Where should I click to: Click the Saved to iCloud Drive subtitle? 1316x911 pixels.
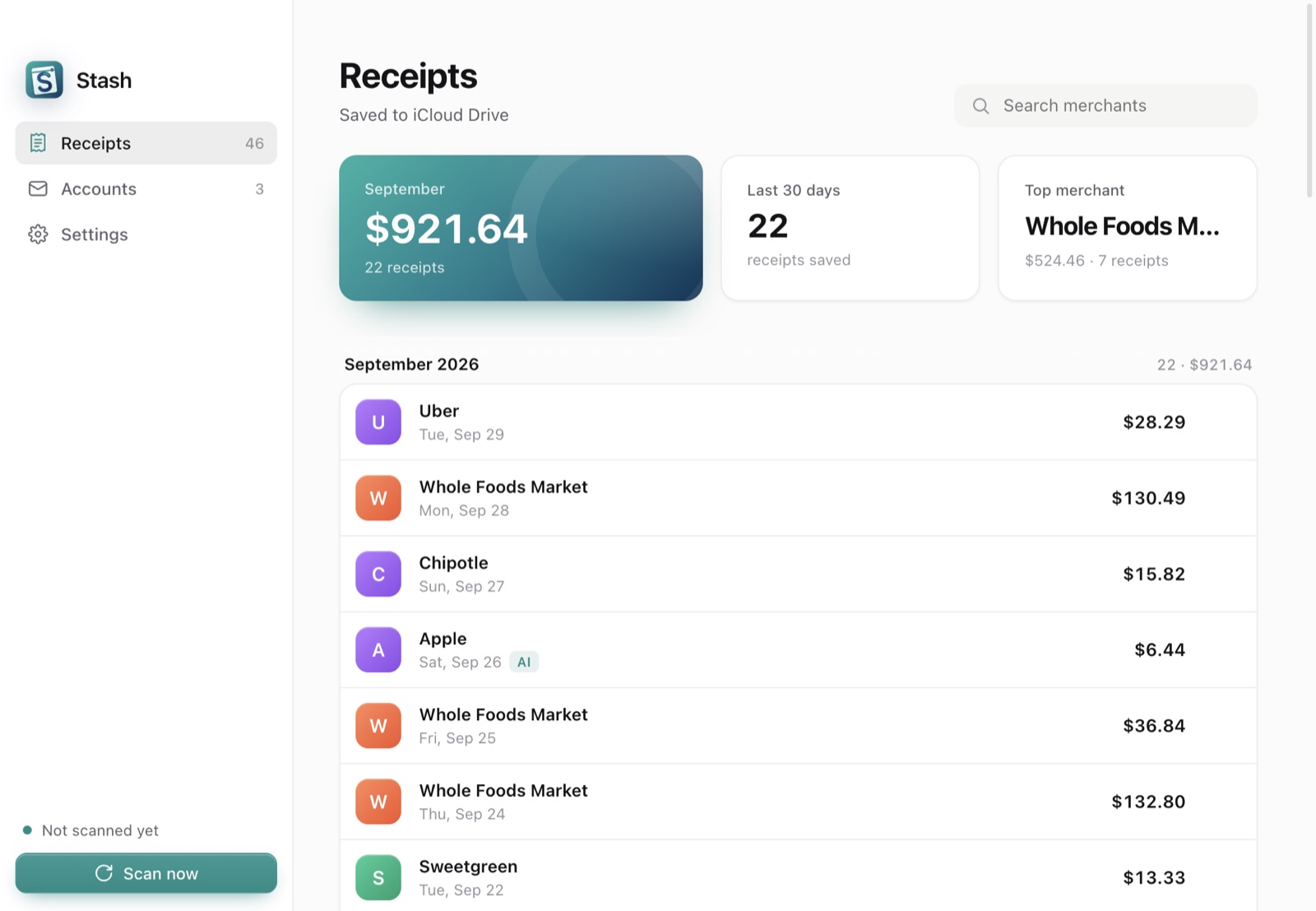(x=424, y=115)
